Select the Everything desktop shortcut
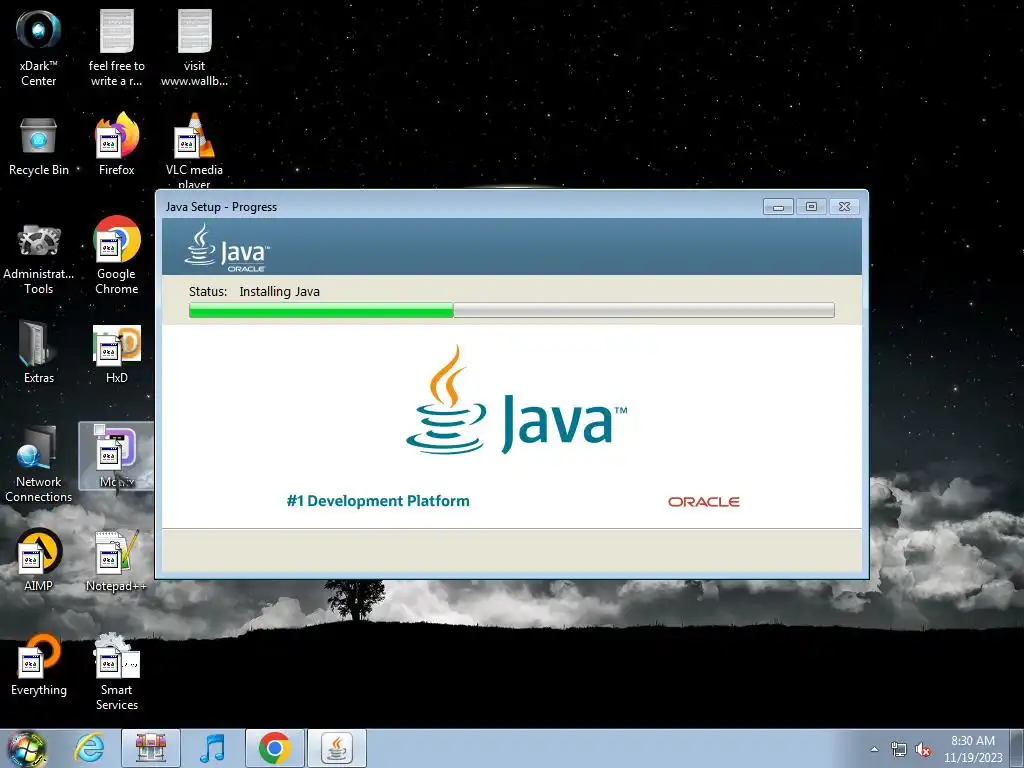This screenshot has height=768, width=1024. 39,665
